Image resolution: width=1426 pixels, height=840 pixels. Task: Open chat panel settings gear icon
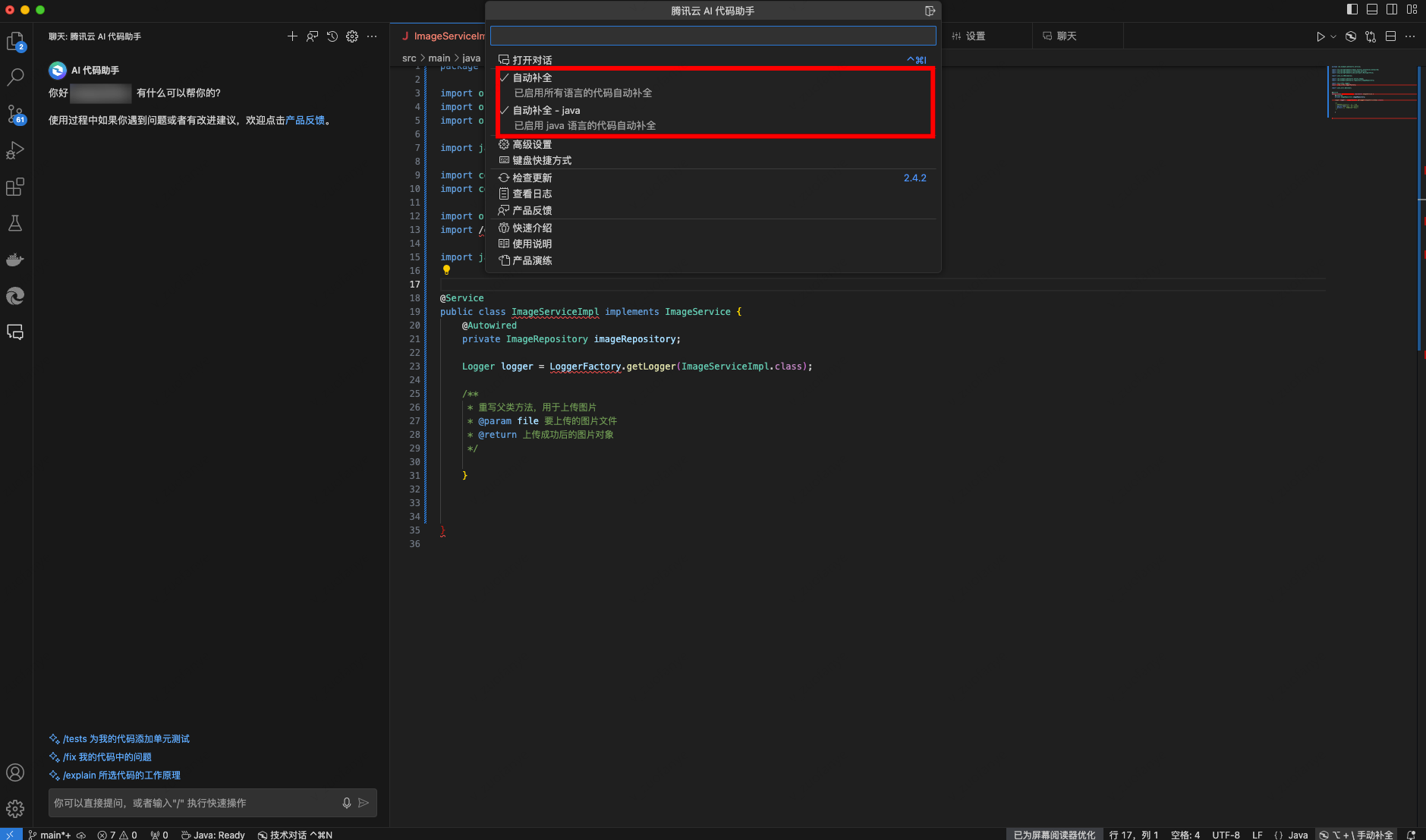tap(352, 36)
